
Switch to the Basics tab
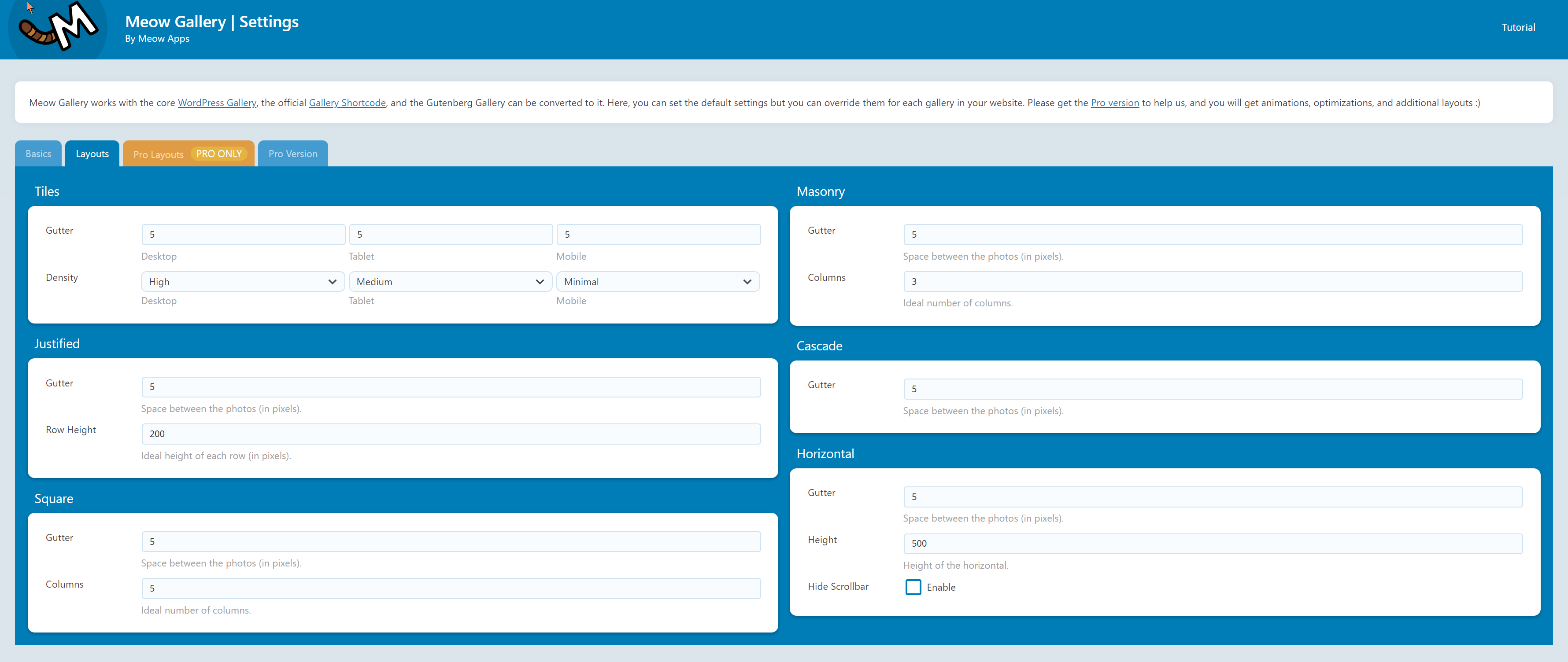[x=38, y=154]
